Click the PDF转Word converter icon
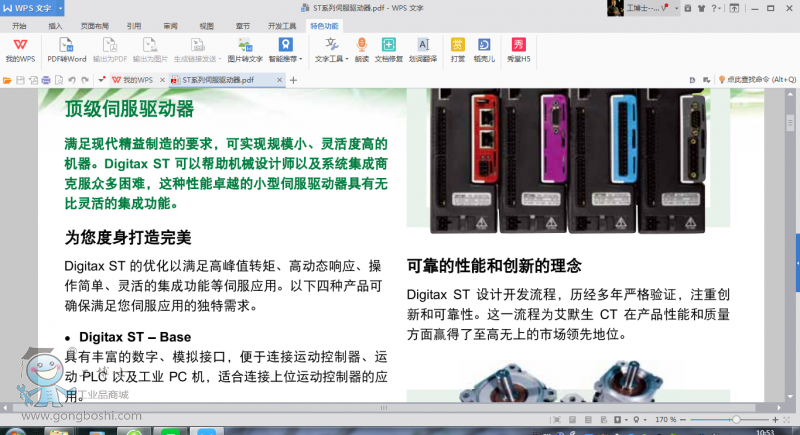This screenshot has height=435, width=800. (x=66, y=50)
